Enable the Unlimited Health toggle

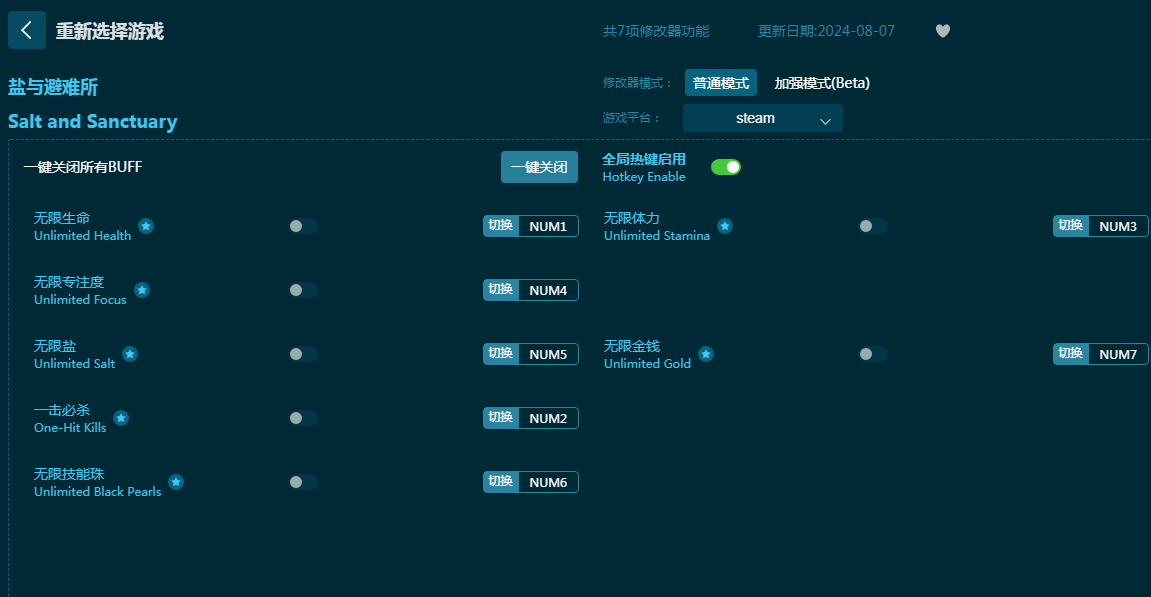302,226
